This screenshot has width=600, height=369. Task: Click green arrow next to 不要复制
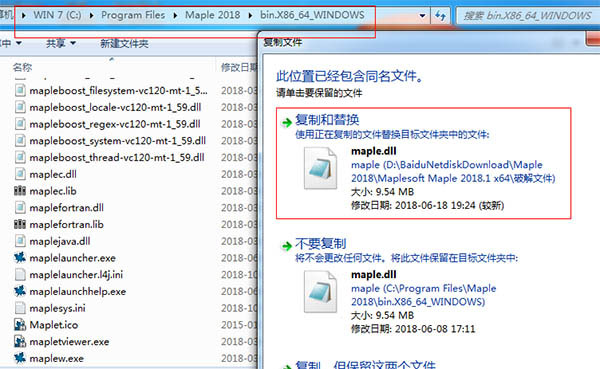point(286,246)
